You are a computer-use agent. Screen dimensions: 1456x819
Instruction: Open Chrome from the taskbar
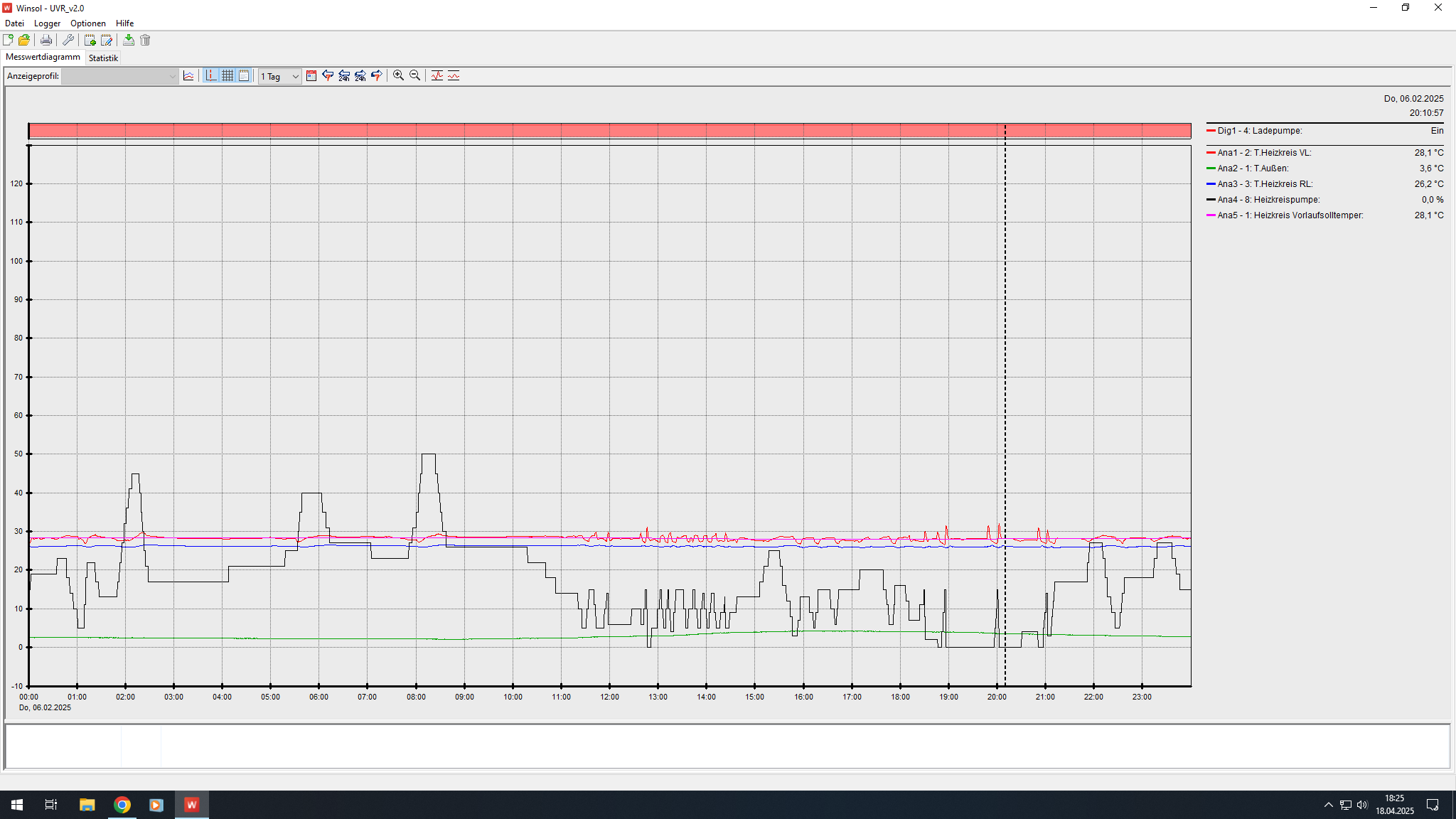[x=122, y=805]
